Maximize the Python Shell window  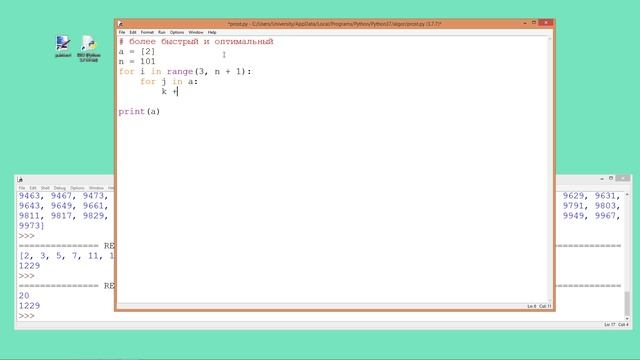click(x=611, y=178)
